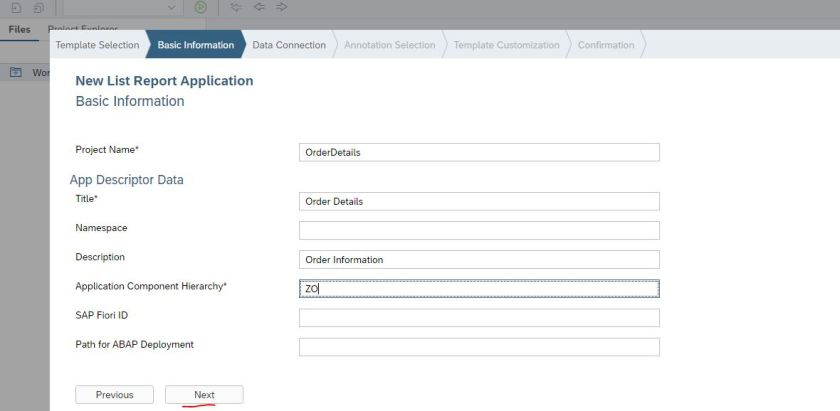Go to the Template Selection step

97,45
